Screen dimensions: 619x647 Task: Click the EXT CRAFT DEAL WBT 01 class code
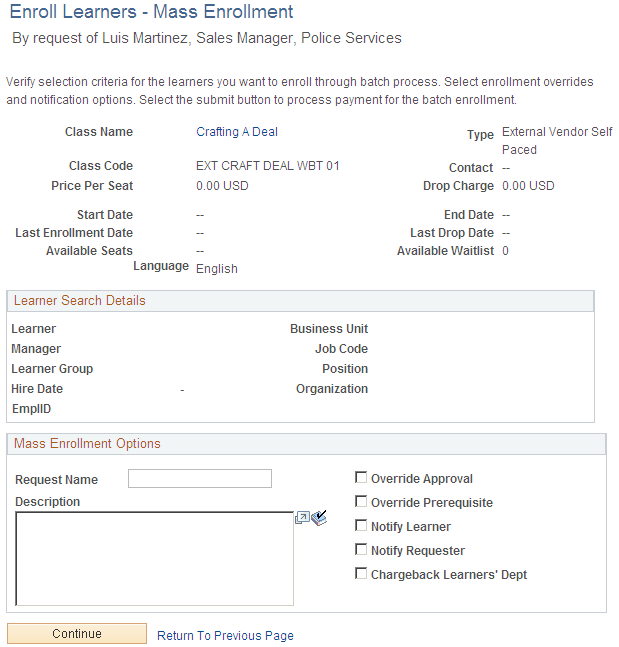[x=267, y=166]
